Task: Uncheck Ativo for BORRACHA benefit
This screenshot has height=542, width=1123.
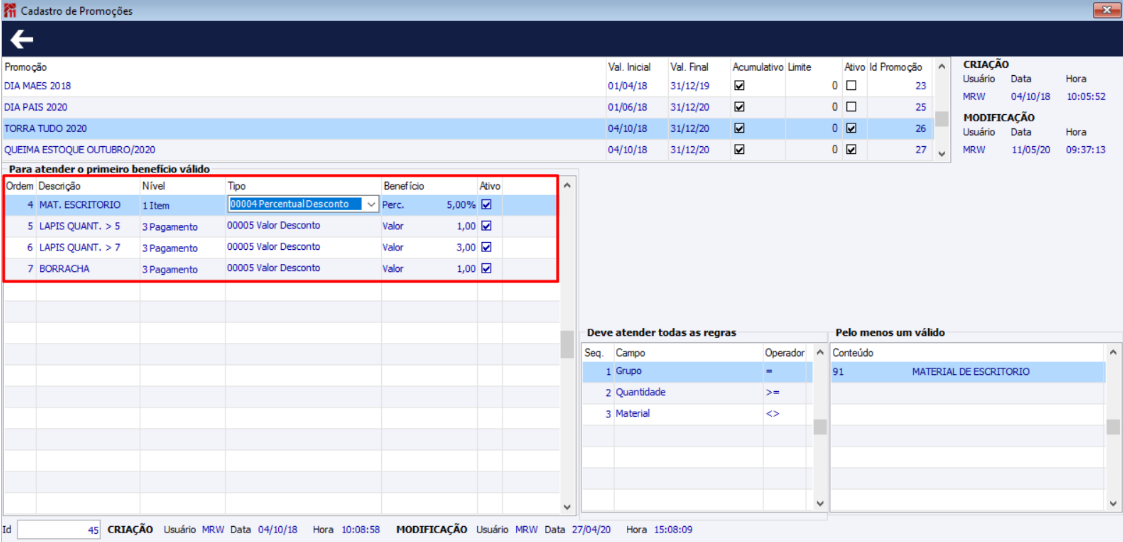Action: 487,268
